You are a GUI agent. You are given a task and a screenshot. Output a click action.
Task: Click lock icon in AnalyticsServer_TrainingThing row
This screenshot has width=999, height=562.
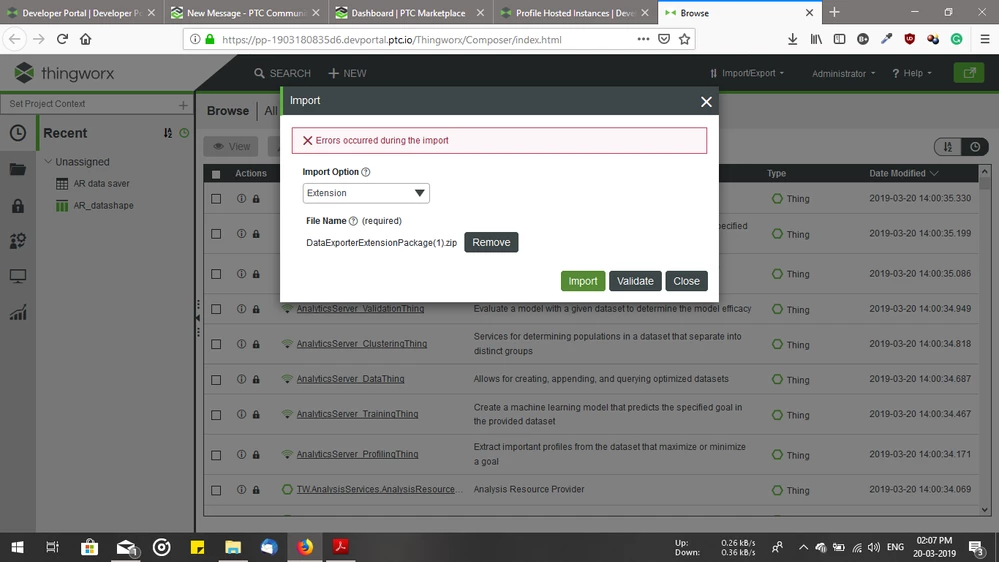click(x=256, y=414)
